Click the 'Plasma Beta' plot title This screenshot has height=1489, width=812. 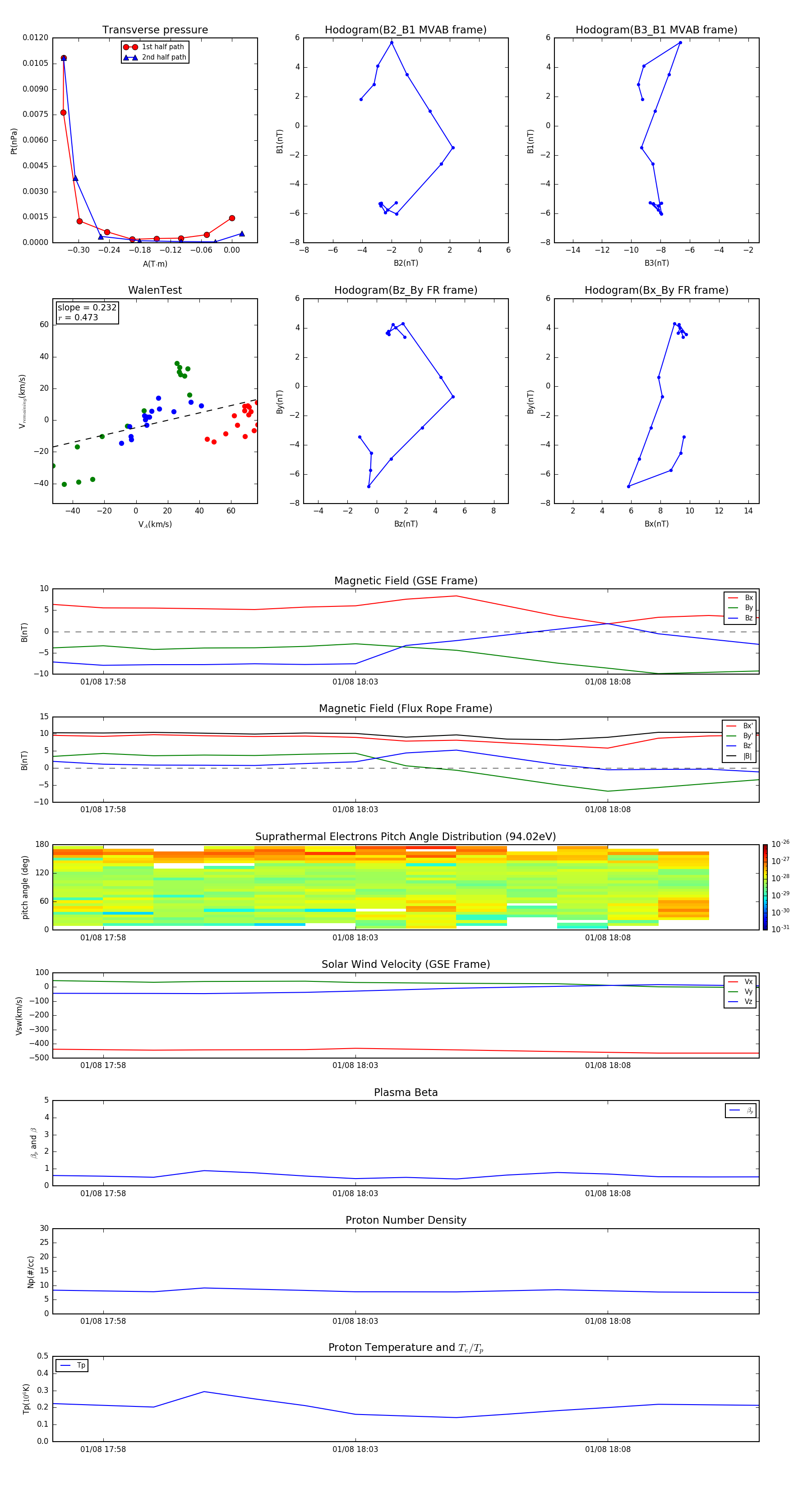coord(406,1093)
